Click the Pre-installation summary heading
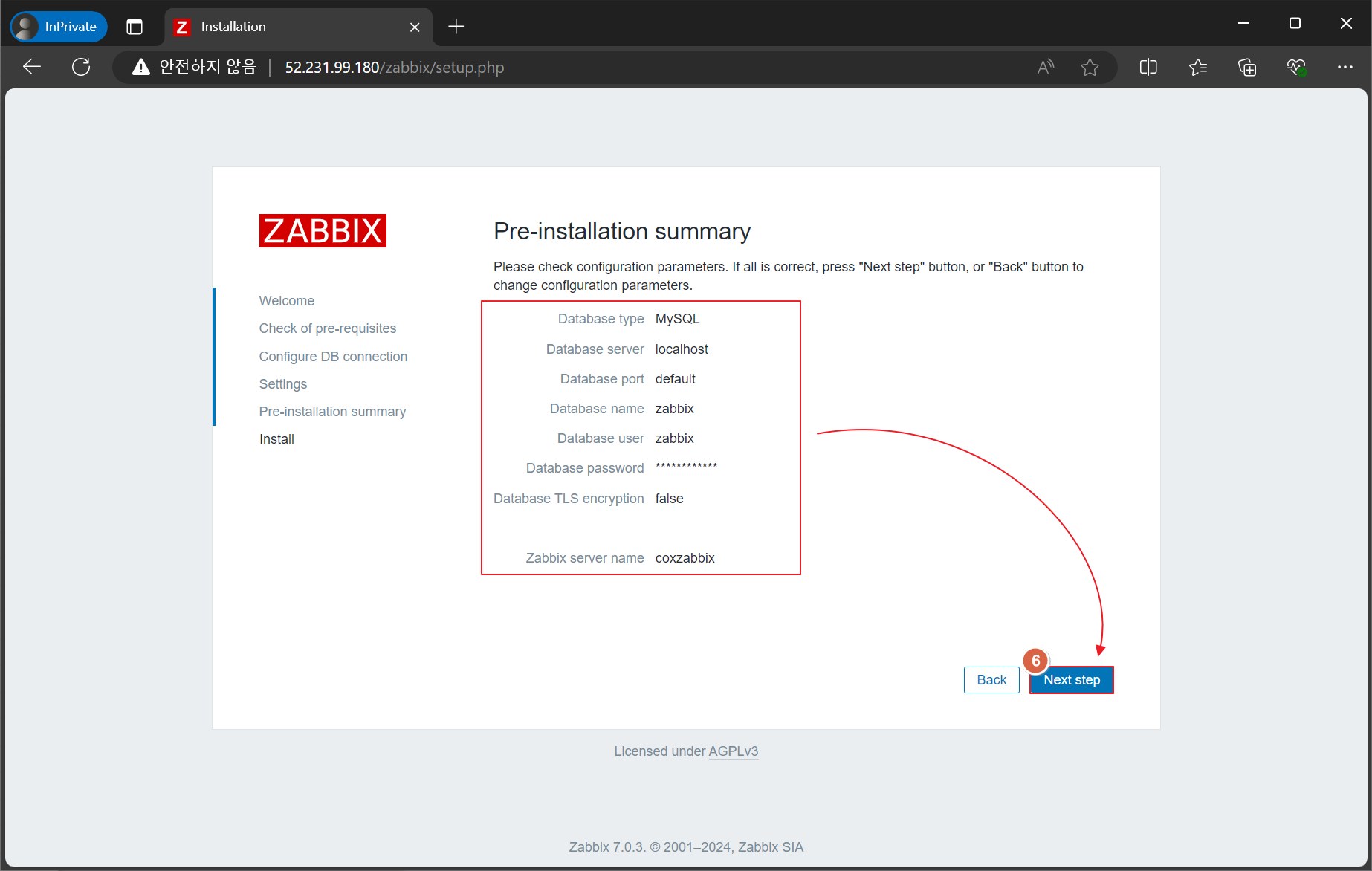Viewport: 1372px width, 871px height. [x=622, y=231]
